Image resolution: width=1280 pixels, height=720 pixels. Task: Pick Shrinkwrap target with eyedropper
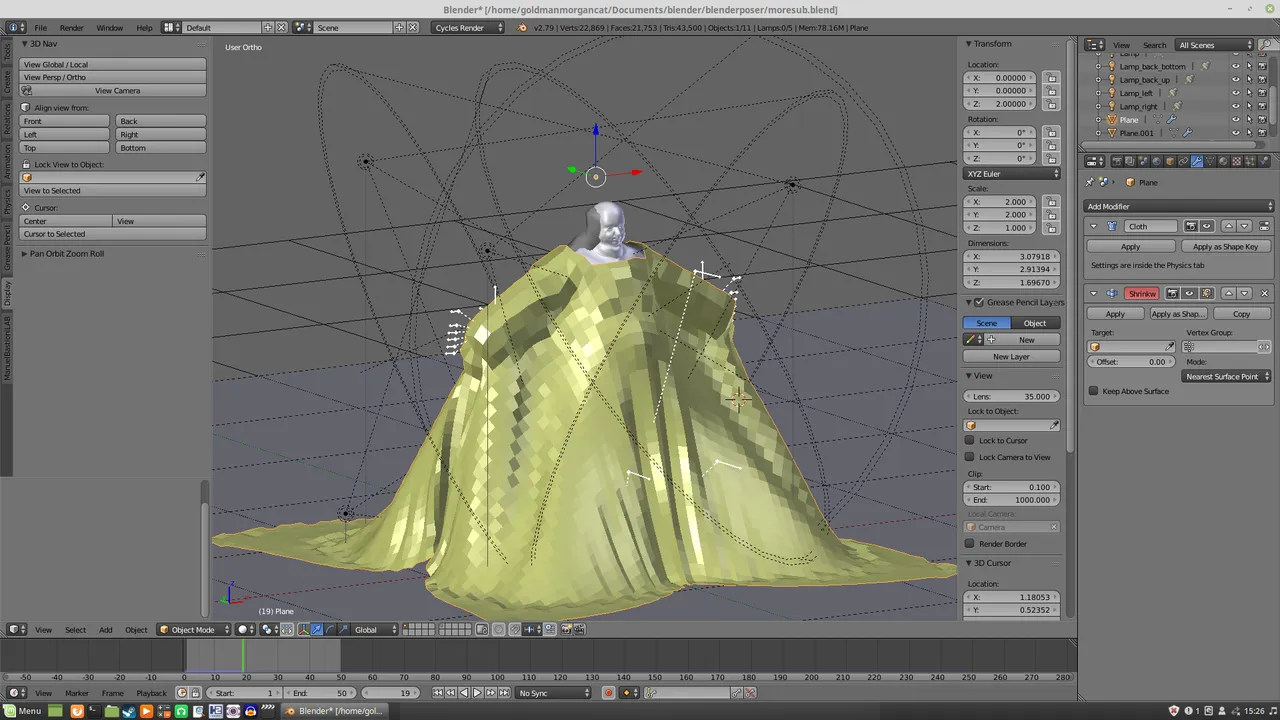[1170, 347]
